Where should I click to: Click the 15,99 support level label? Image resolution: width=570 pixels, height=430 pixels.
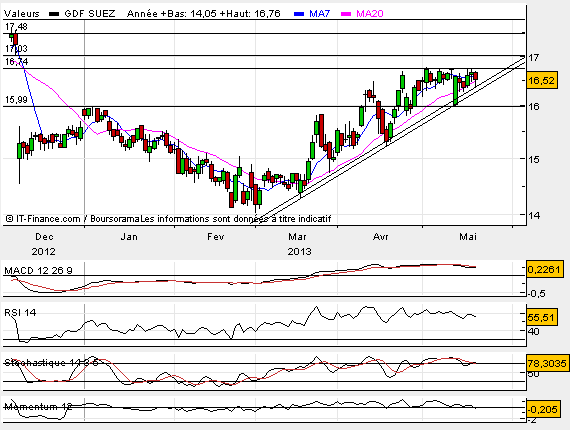16,100
